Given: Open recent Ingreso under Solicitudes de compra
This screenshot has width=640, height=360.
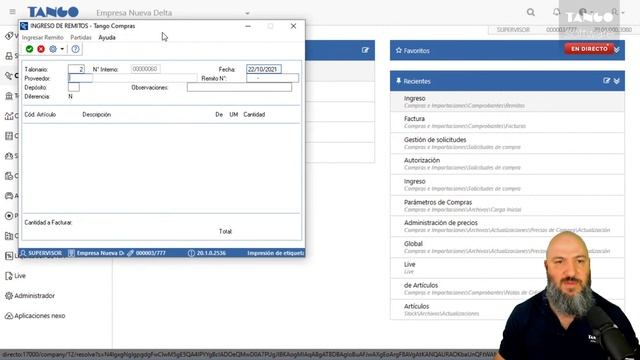Looking at the screenshot, I should [507, 184].
